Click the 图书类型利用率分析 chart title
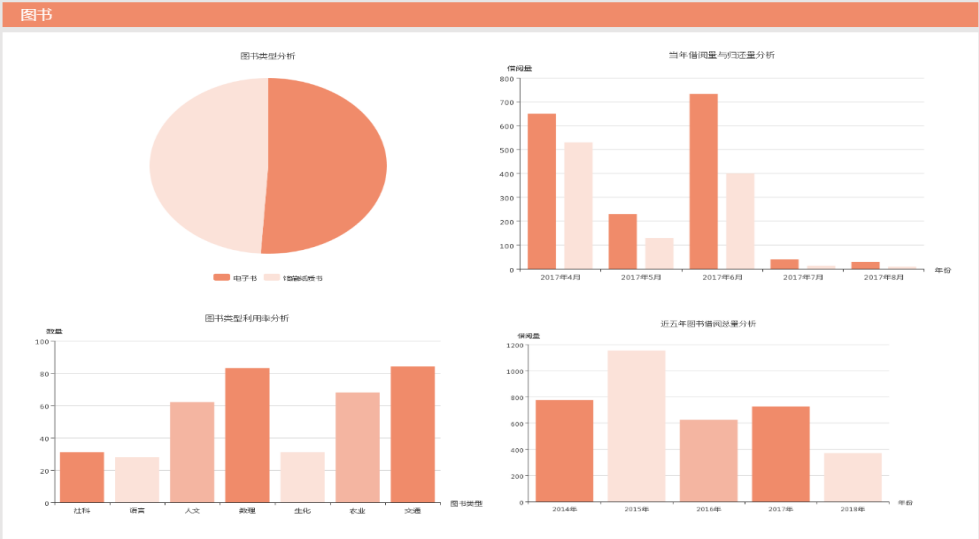 [247, 318]
